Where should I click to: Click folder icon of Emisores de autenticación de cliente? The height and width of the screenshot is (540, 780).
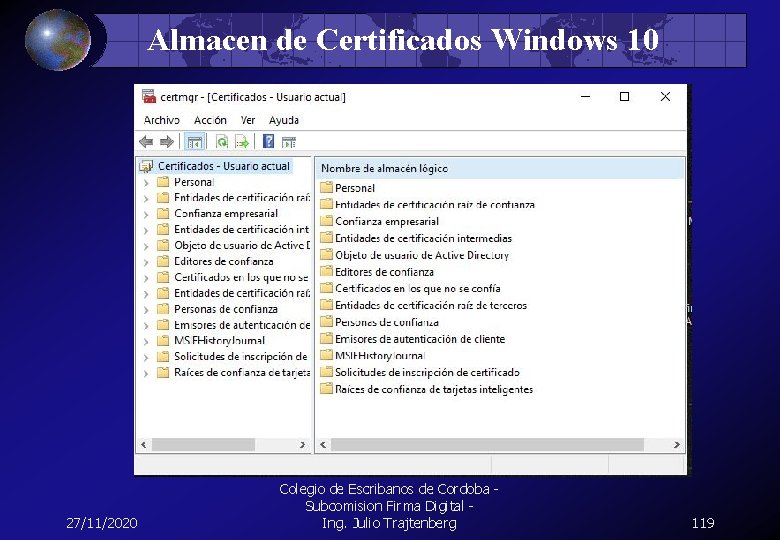(326, 339)
